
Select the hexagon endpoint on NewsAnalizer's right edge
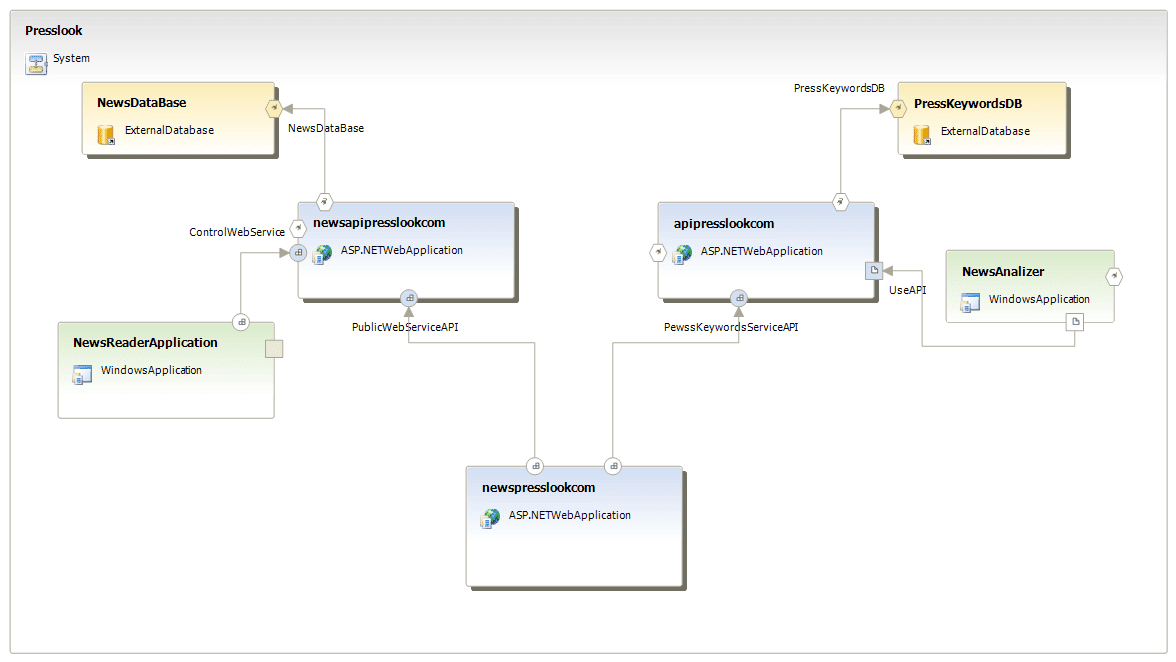click(x=1114, y=277)
